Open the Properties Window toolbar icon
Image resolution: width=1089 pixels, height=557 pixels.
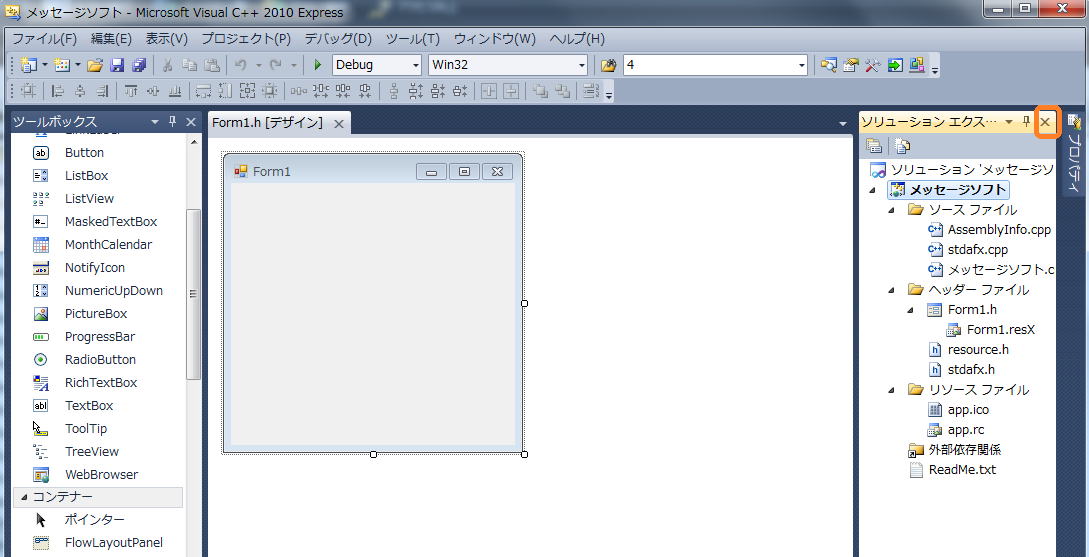point(850,65)
